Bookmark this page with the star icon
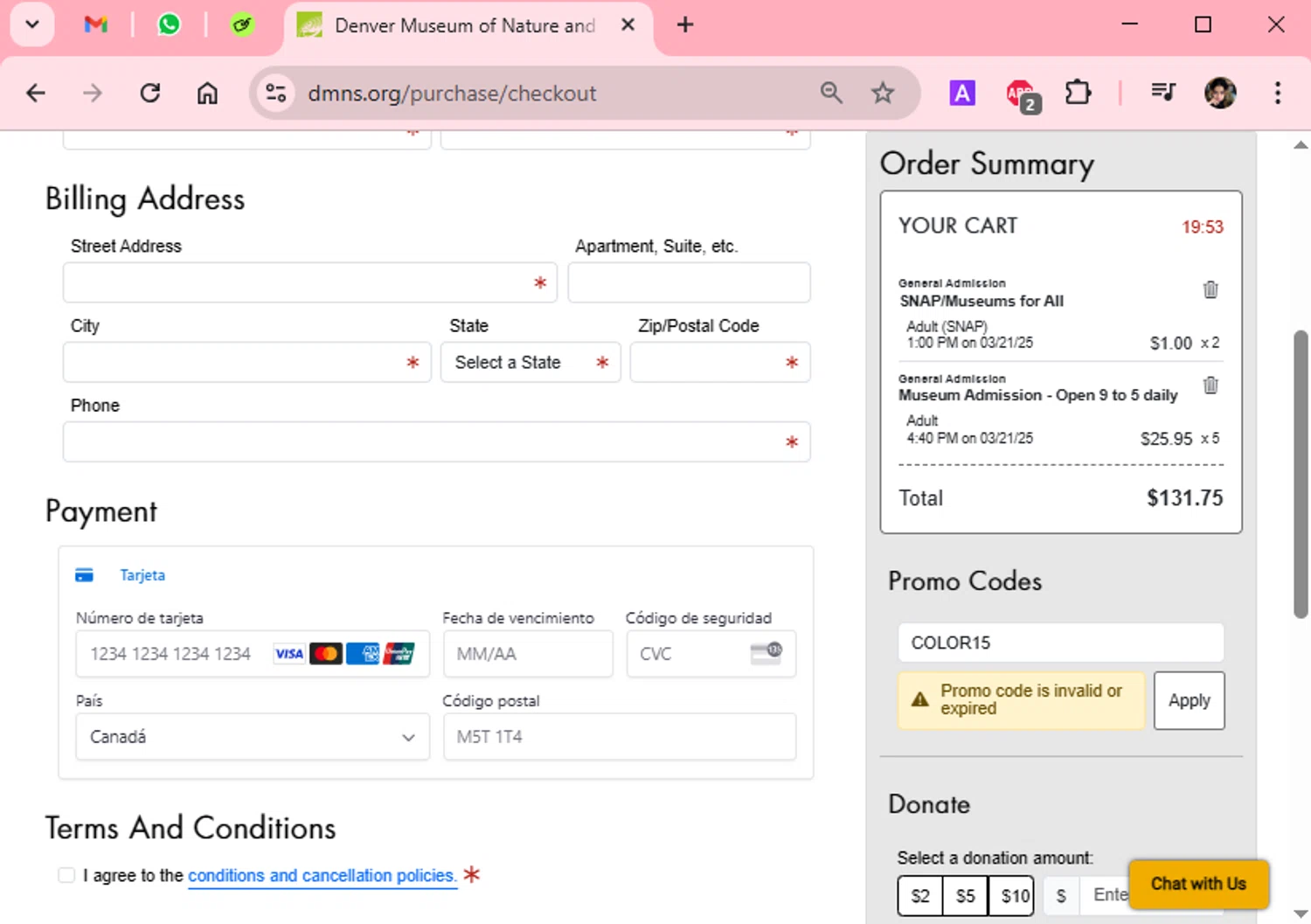 (883, 93)
